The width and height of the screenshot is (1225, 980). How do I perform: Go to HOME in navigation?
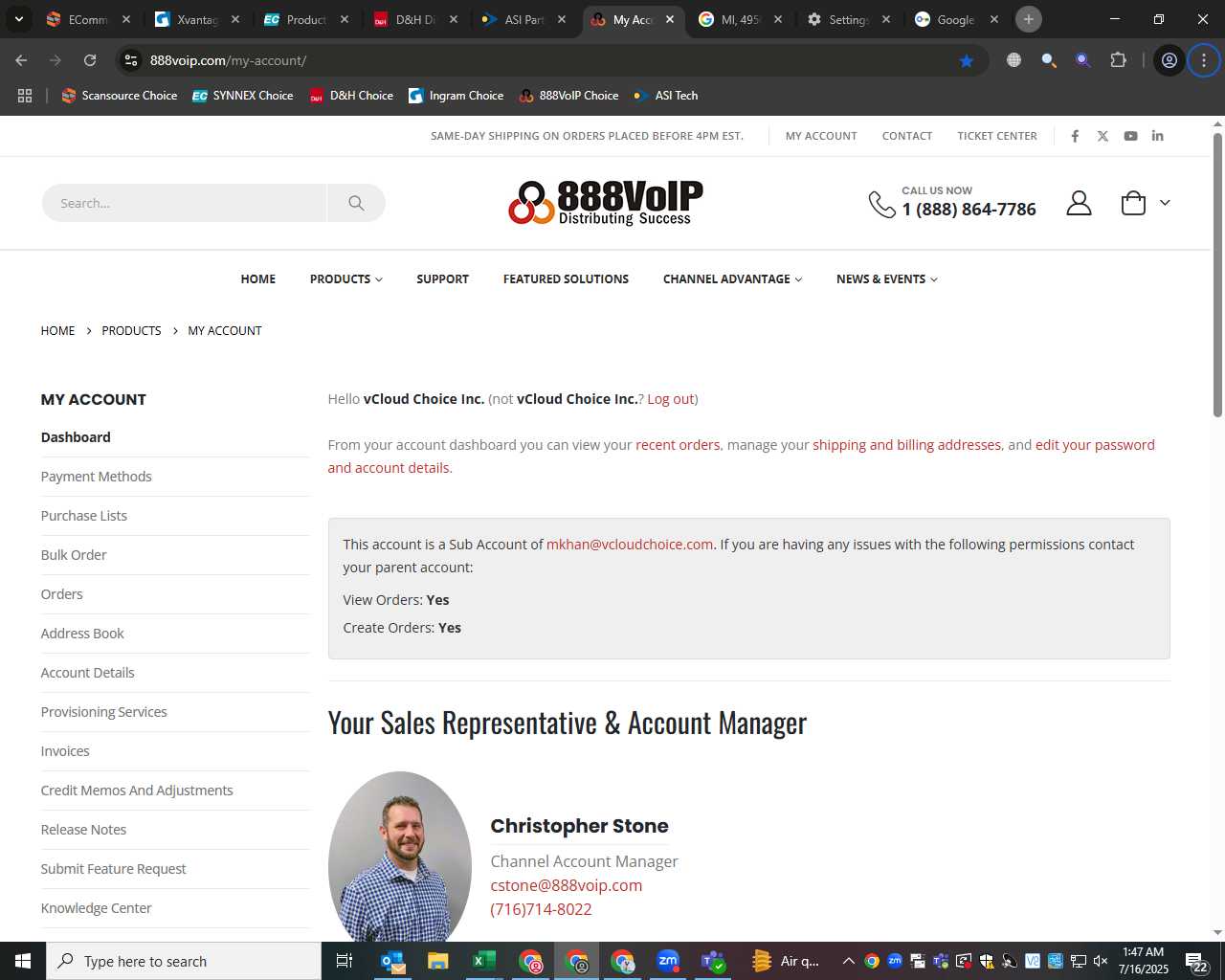(x=258, y=279)
